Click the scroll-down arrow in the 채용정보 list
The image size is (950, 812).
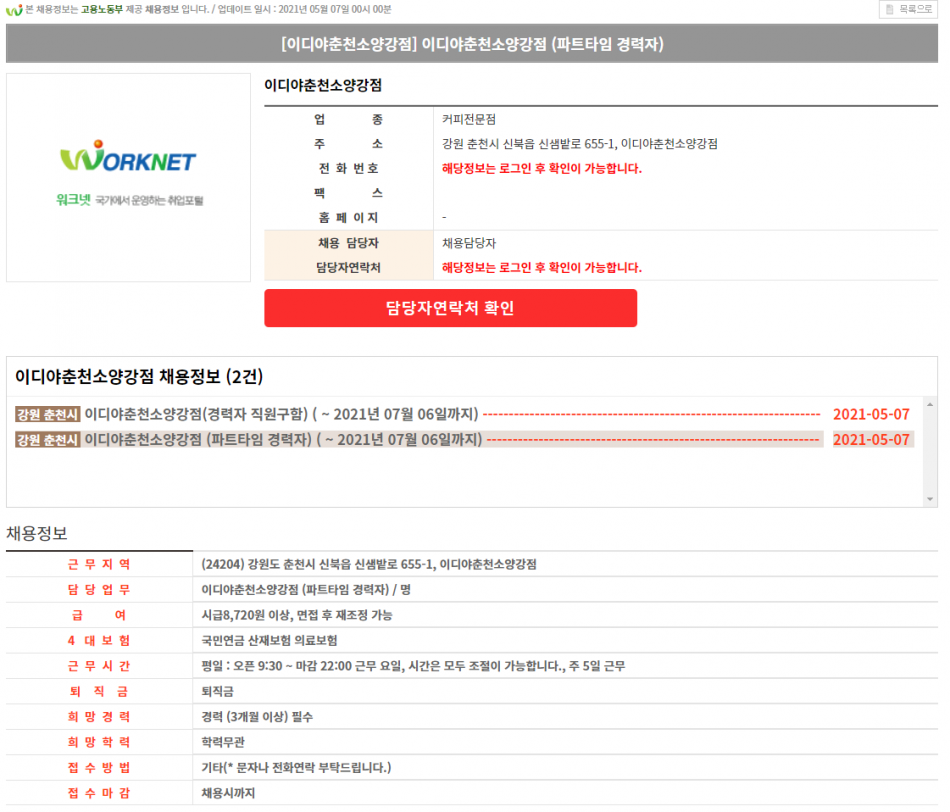tap(930, 499)
